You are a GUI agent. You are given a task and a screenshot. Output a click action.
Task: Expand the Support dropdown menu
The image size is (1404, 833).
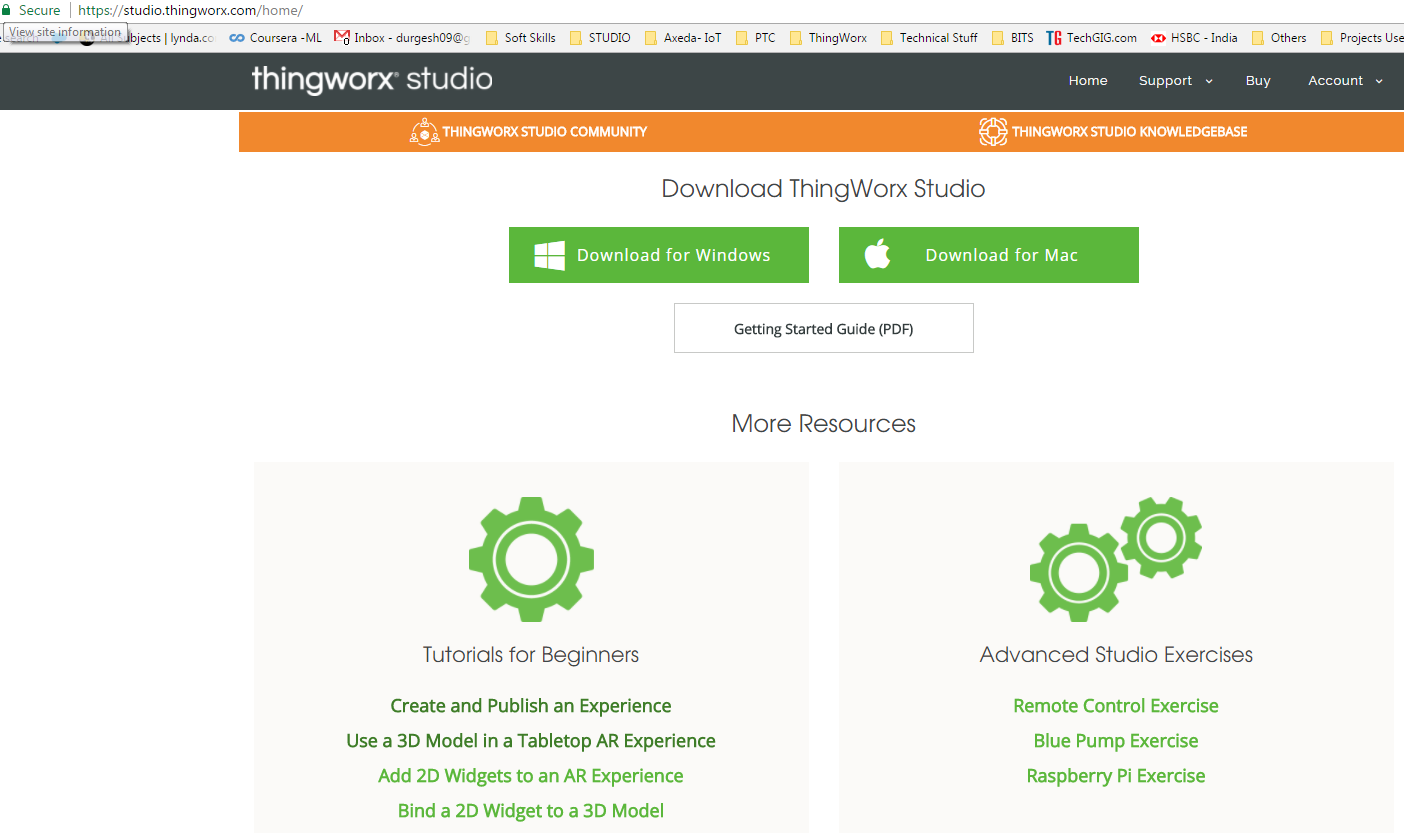pos(1175,81)
